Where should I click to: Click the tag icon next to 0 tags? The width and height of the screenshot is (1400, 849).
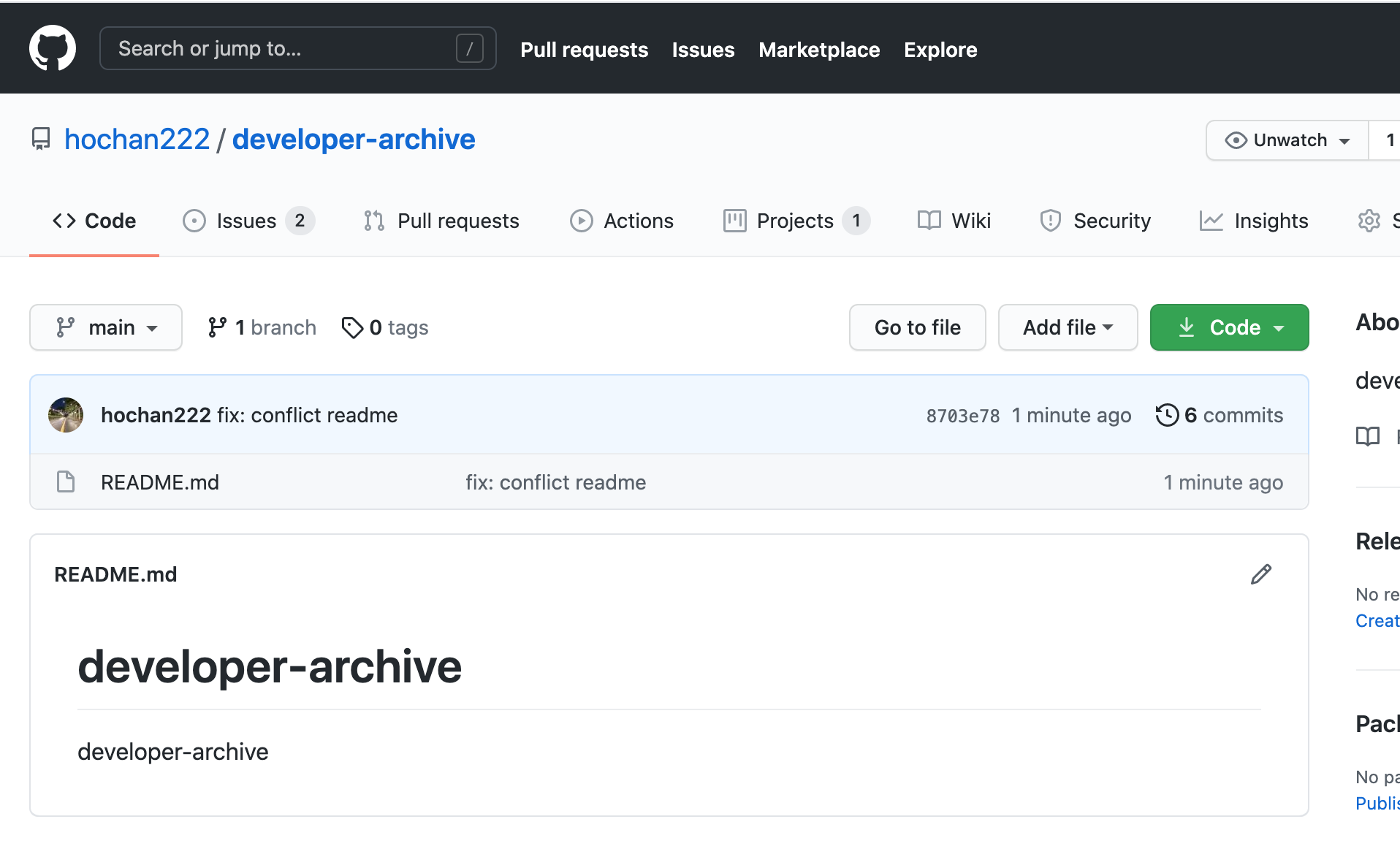(352, 327)
